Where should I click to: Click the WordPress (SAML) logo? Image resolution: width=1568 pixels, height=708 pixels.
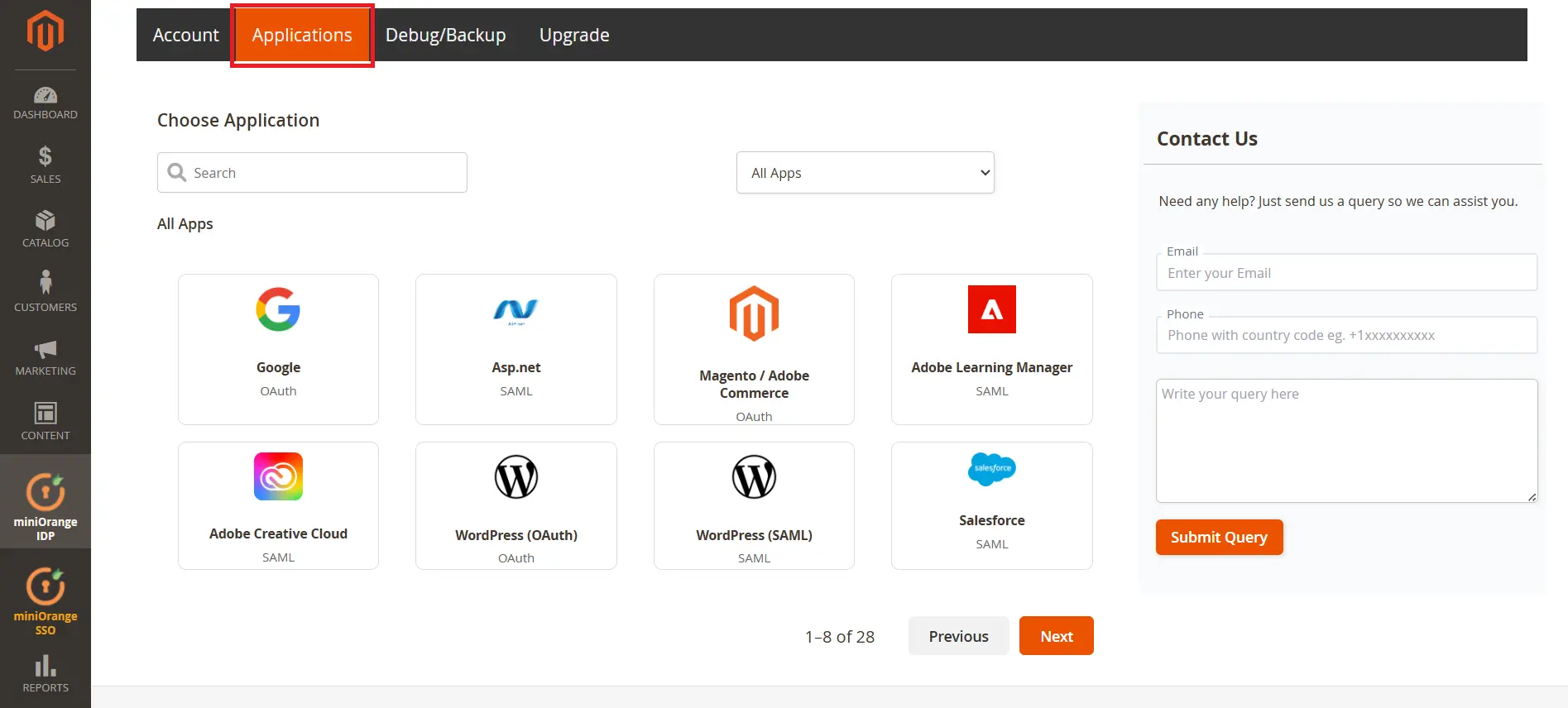pos(754,477)
